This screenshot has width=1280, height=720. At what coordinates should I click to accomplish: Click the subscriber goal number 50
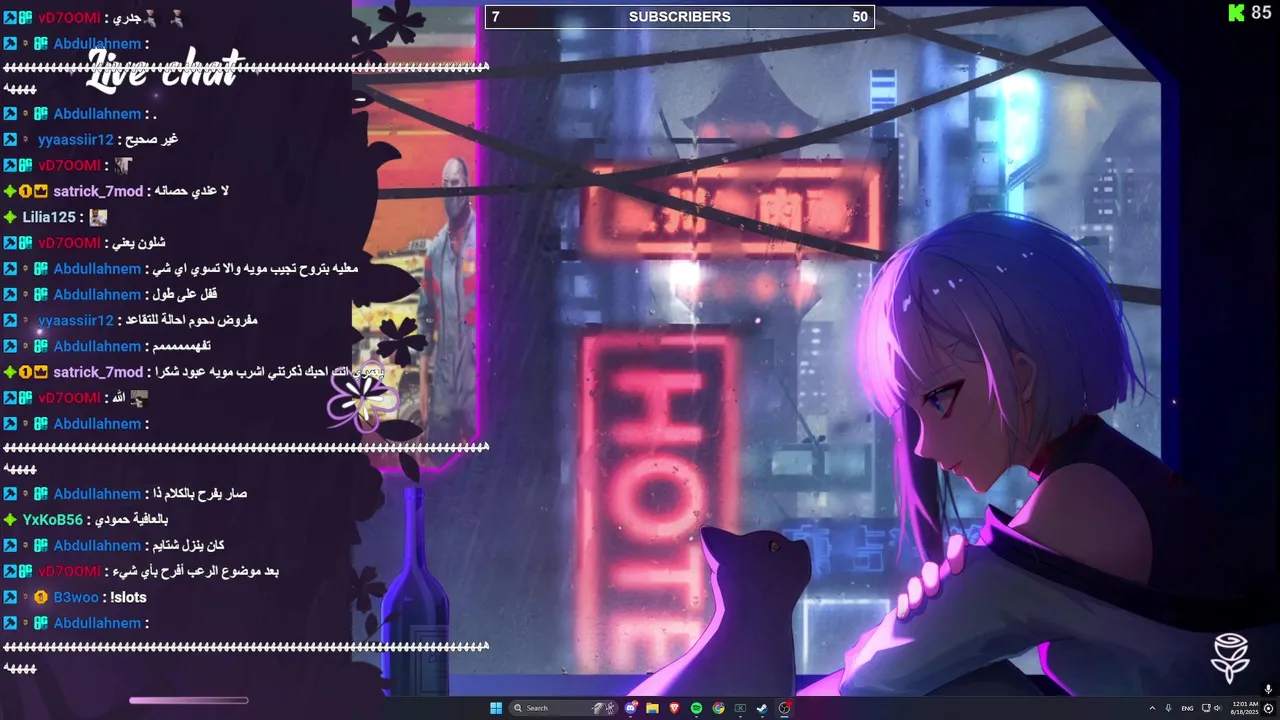coord(860,17)
